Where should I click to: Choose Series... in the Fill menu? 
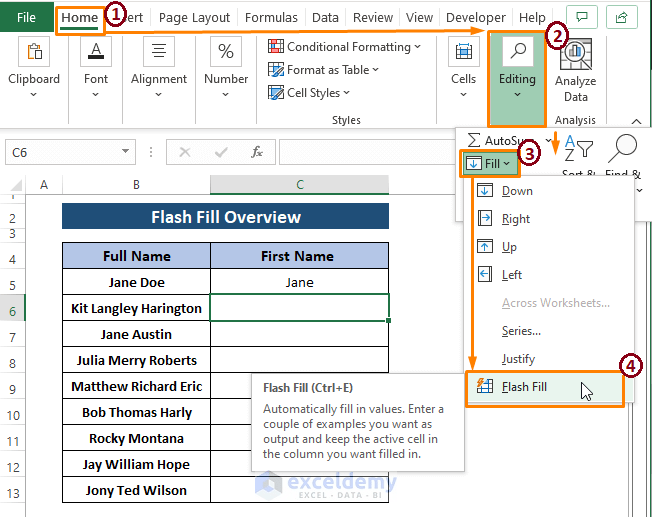coord(550,331)
